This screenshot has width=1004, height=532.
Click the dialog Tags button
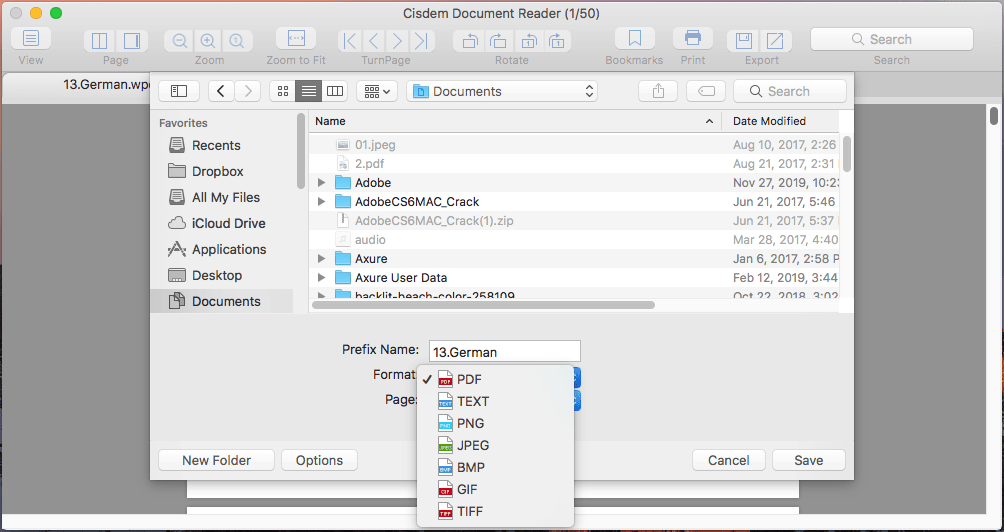706,91
